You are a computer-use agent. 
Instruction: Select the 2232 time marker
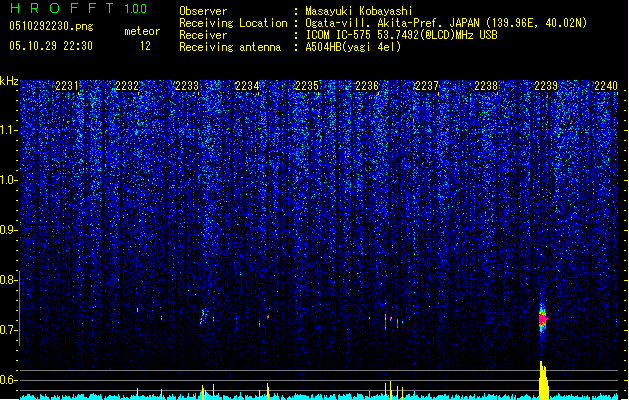(x=127, y=86)
